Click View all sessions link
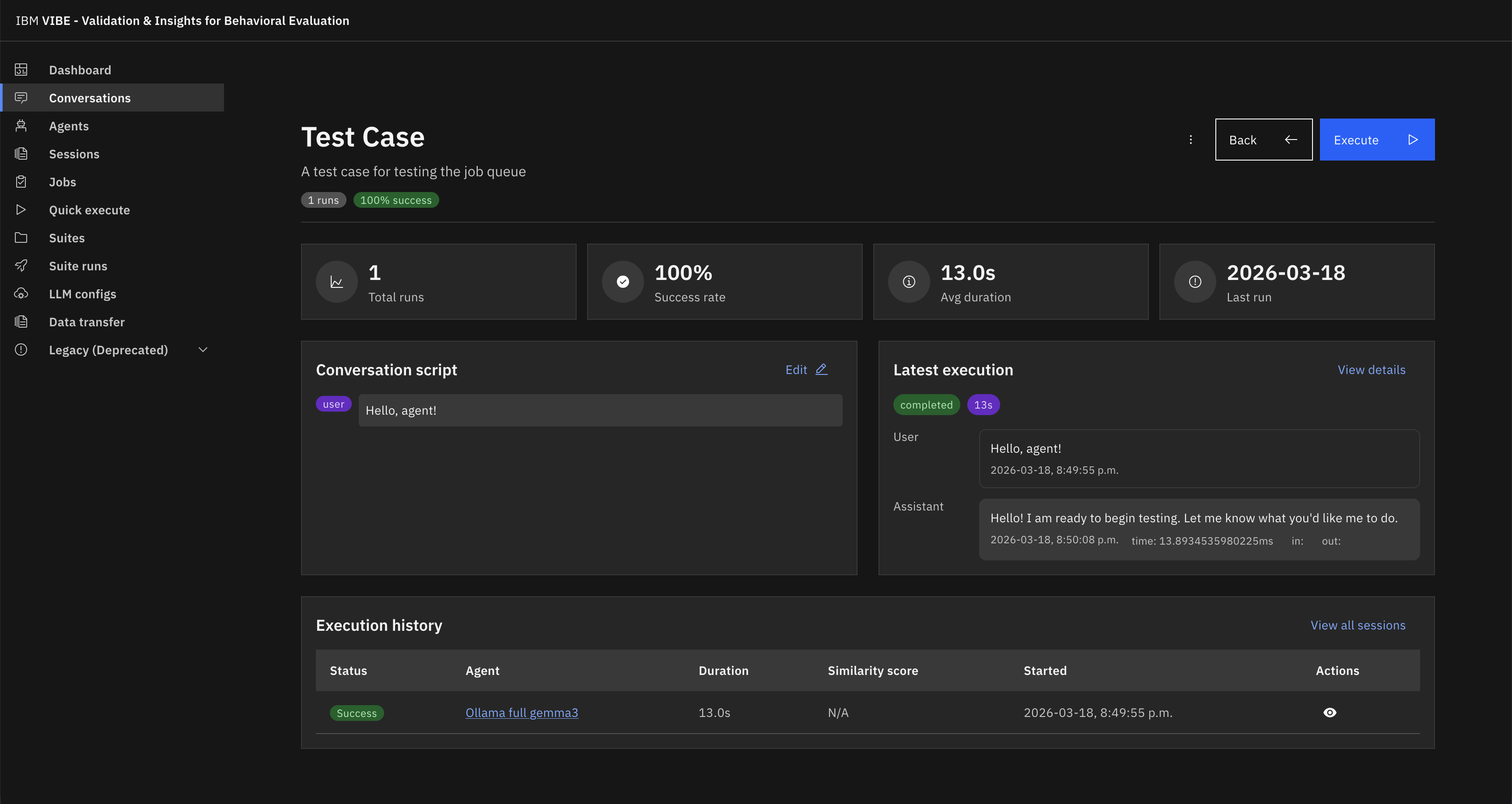Viewport: 1512px width, 804px height. pos(1358,625)
